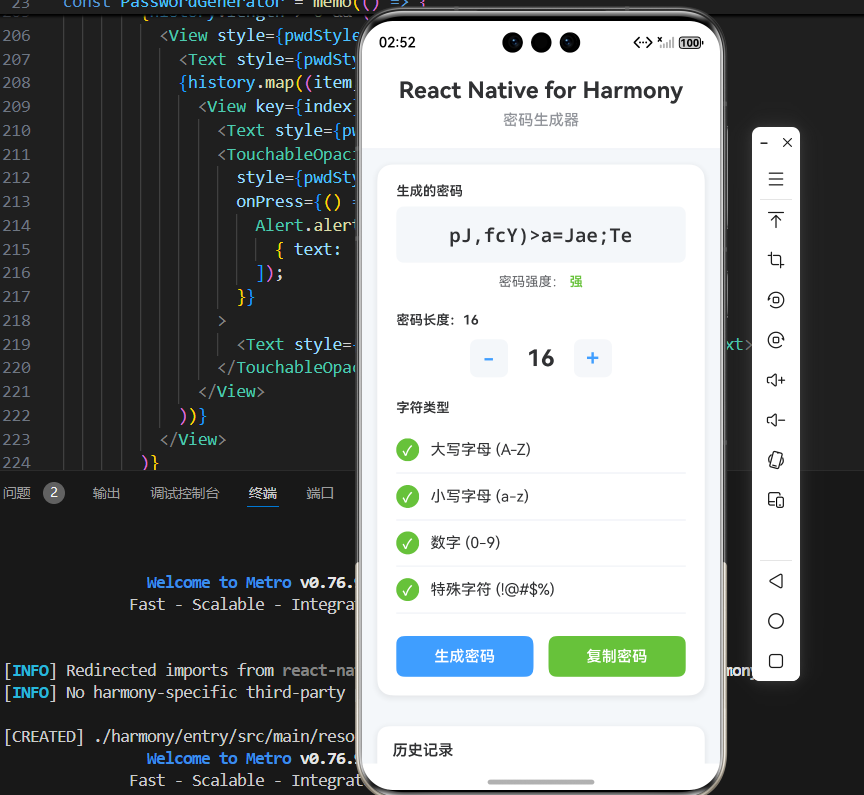
Task: Select the crop/screenshot tool on the mirror toolbar
Action: pos(776,260)
